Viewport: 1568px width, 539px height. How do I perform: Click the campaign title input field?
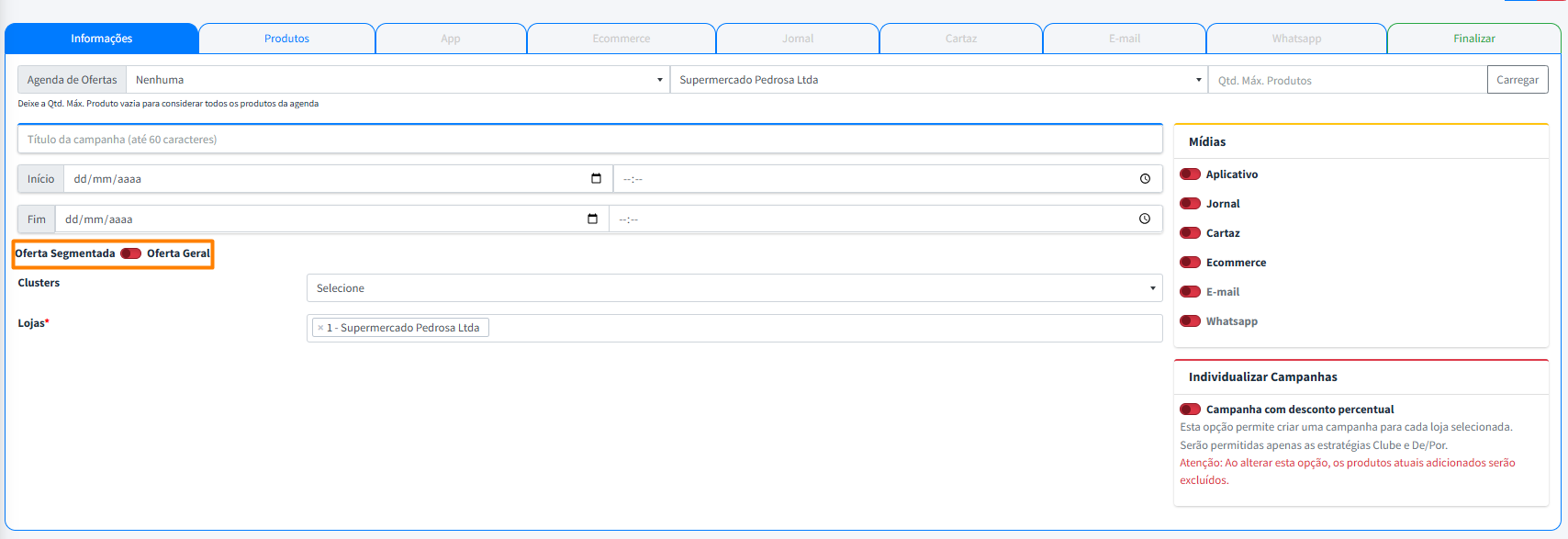click(x=589, y=140)
